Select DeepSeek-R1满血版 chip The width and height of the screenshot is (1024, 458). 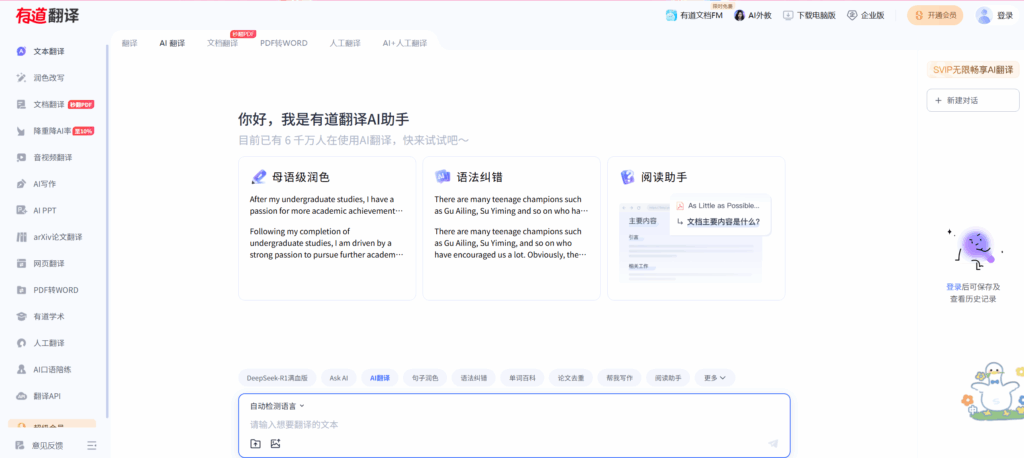[278, 378]
